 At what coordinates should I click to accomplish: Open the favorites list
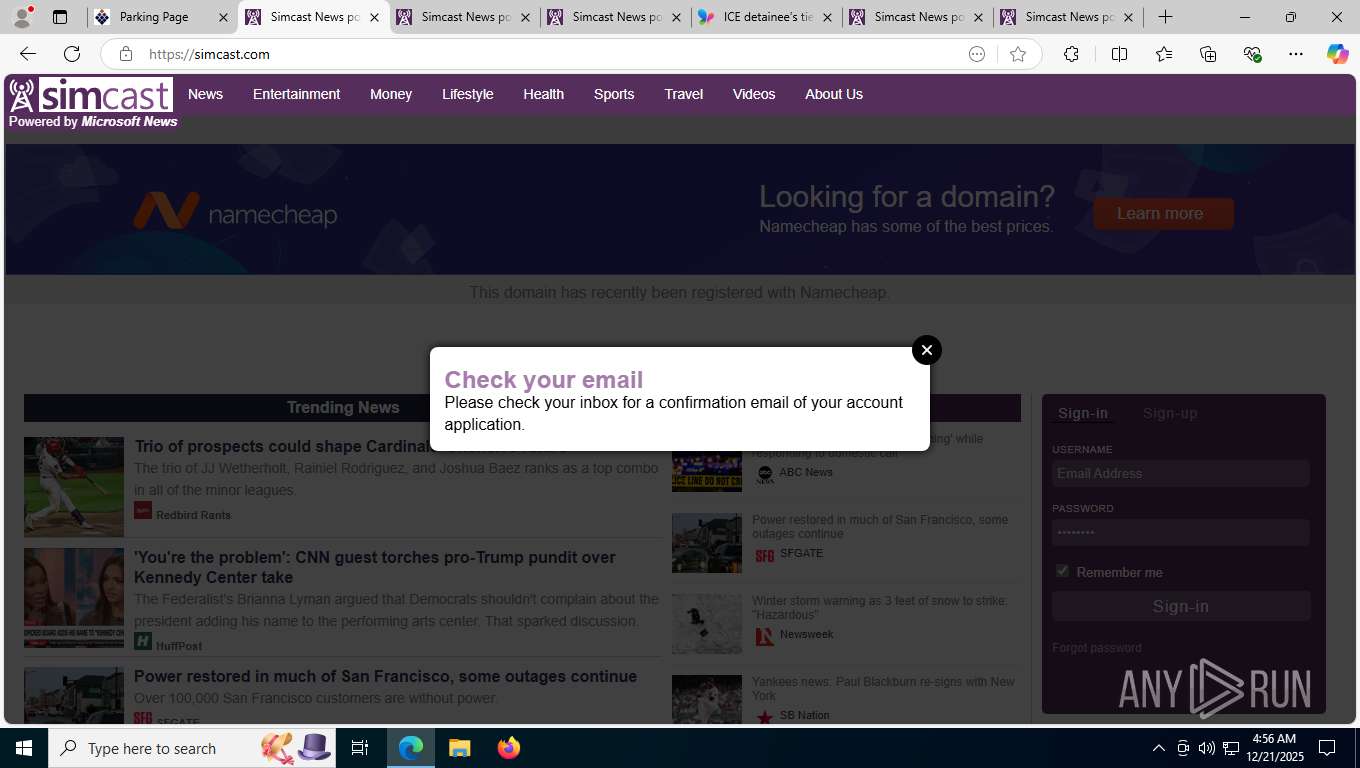tap(1164, 54)
